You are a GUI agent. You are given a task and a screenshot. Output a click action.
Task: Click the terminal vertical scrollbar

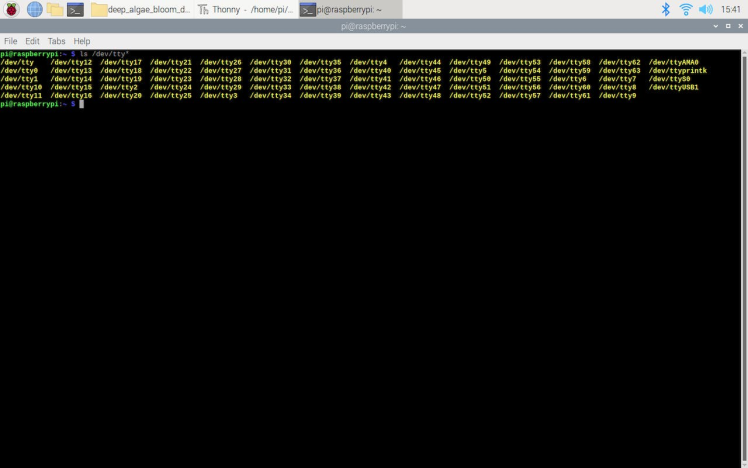tap(745, 258)
